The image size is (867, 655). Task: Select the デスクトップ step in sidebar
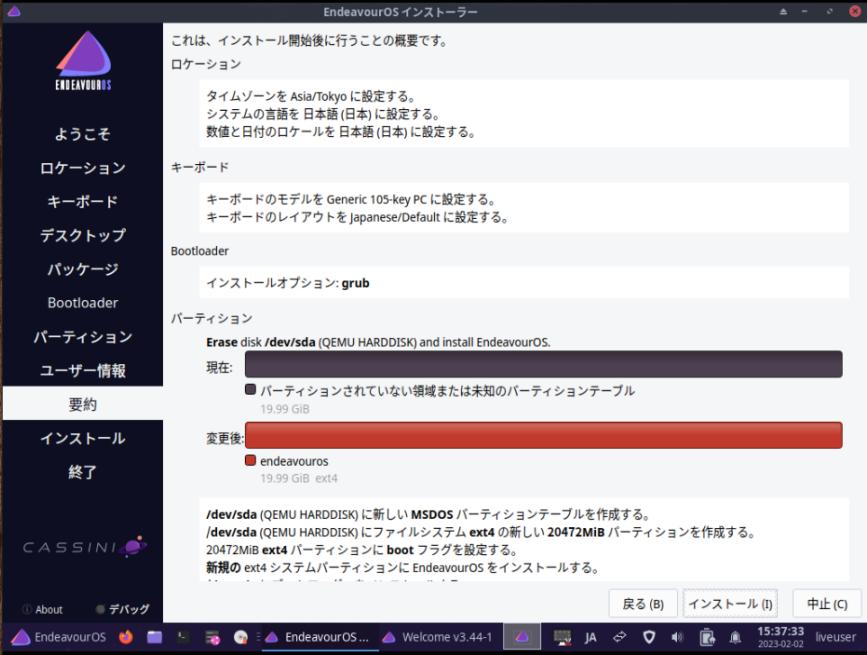pyautogui.click(x=82, y=235)
